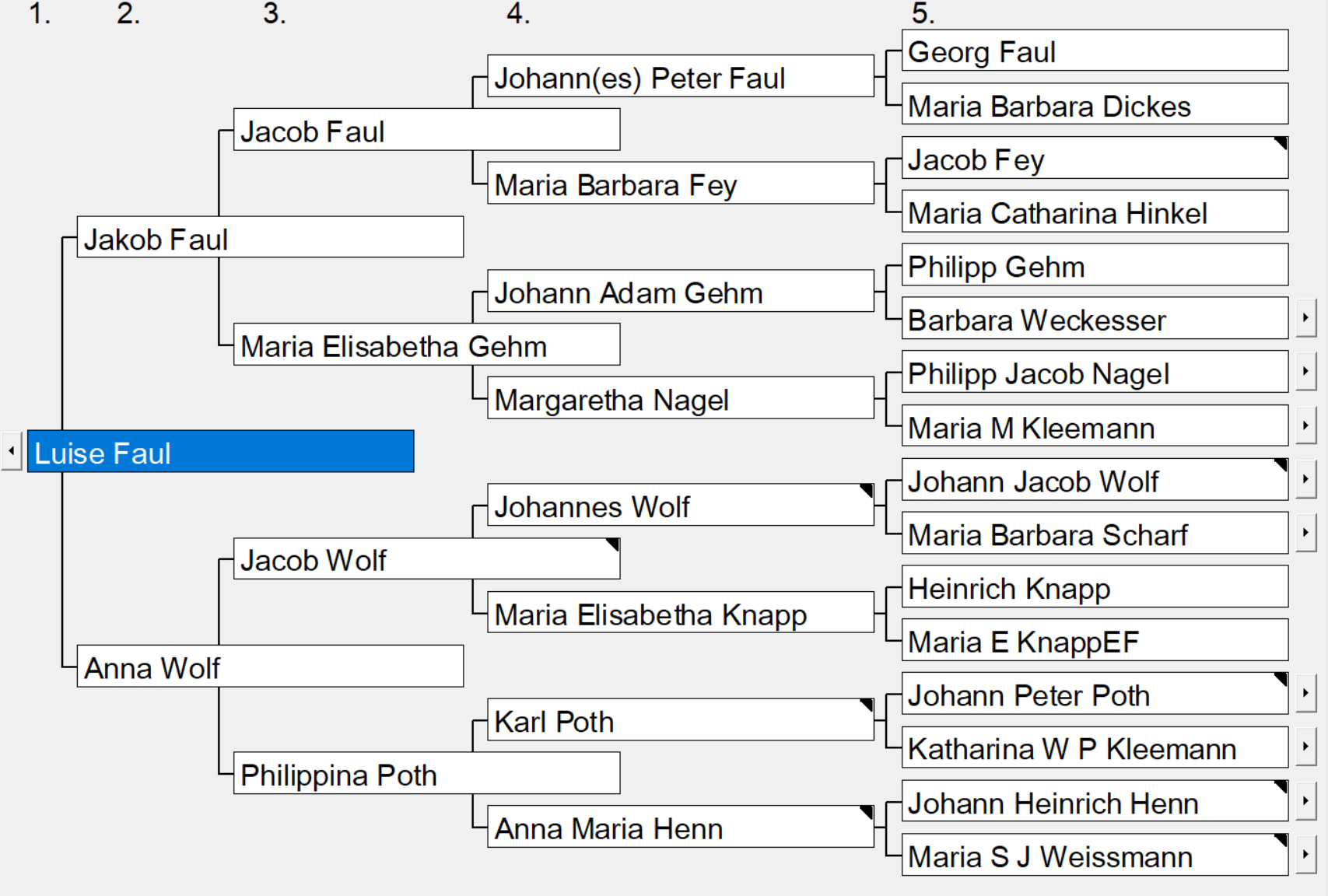Select Maria Elisabetha Gehm box

427,345
